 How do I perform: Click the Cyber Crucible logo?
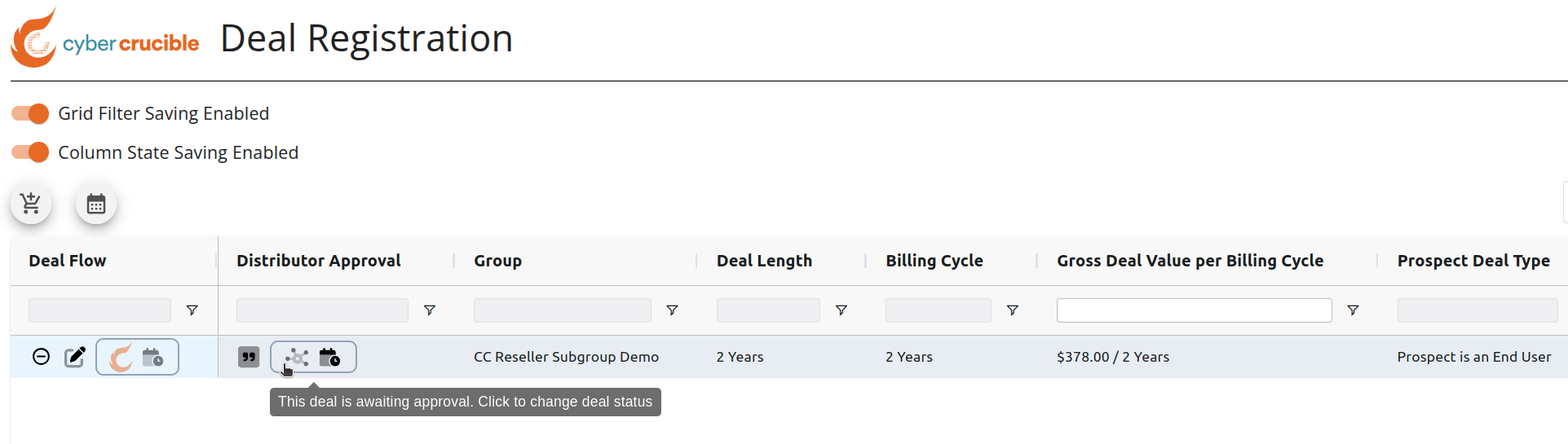click(x=104, y=39)
